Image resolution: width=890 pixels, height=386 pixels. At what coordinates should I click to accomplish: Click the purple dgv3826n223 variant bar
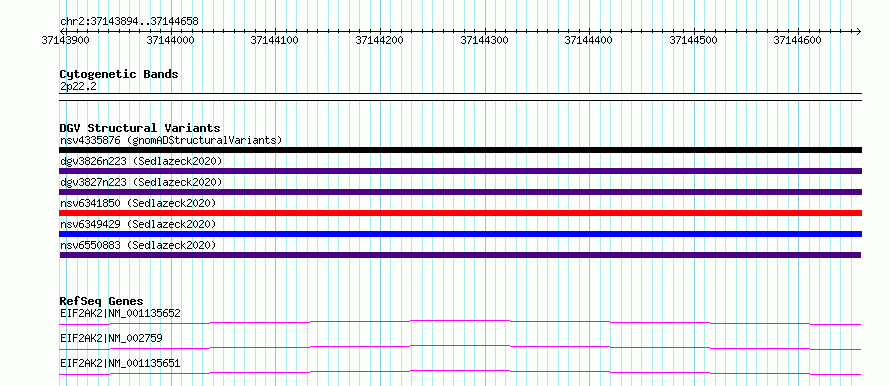coord(460,171)
